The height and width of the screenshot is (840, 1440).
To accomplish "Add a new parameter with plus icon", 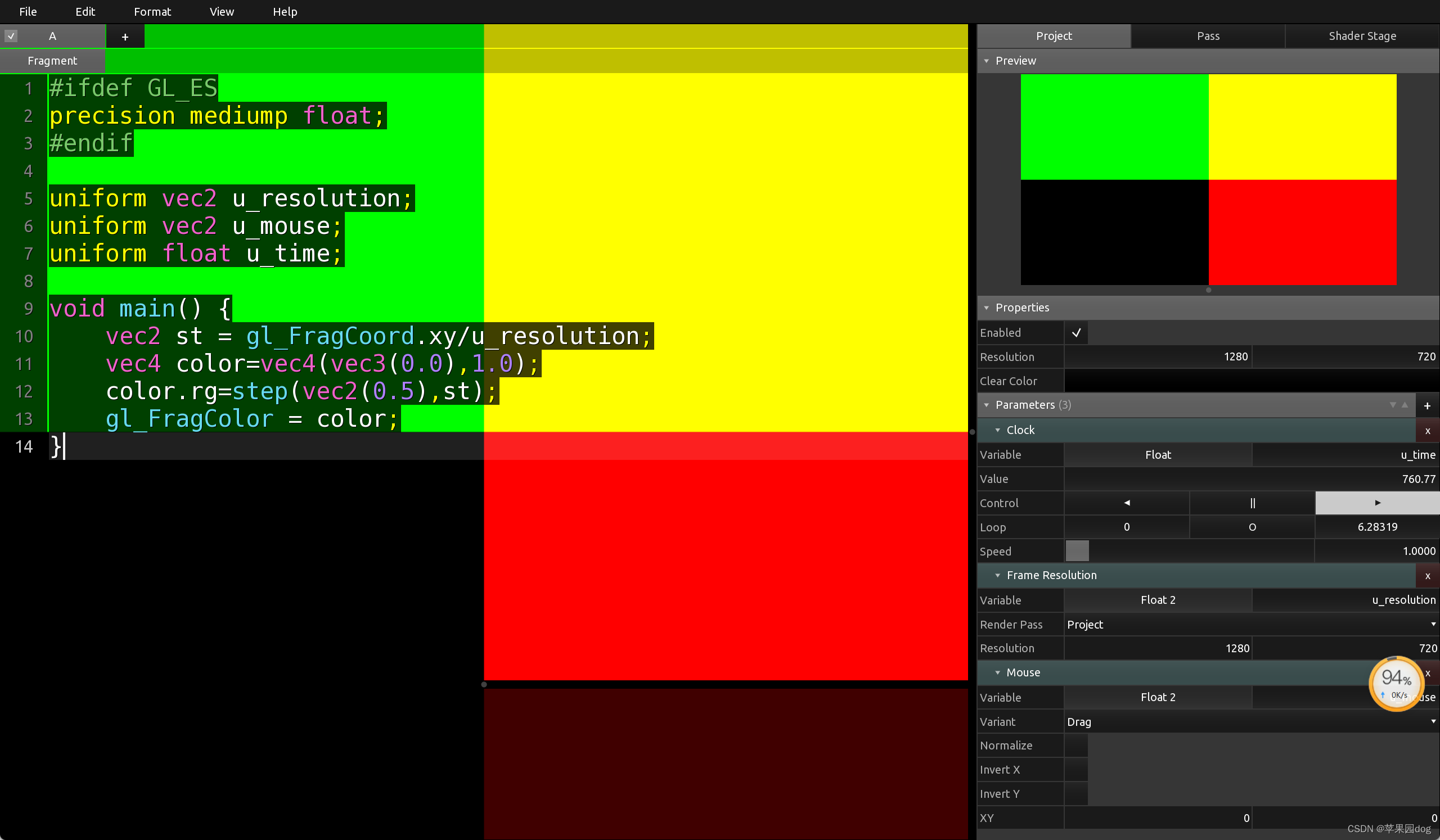I will click(1427, 405).
